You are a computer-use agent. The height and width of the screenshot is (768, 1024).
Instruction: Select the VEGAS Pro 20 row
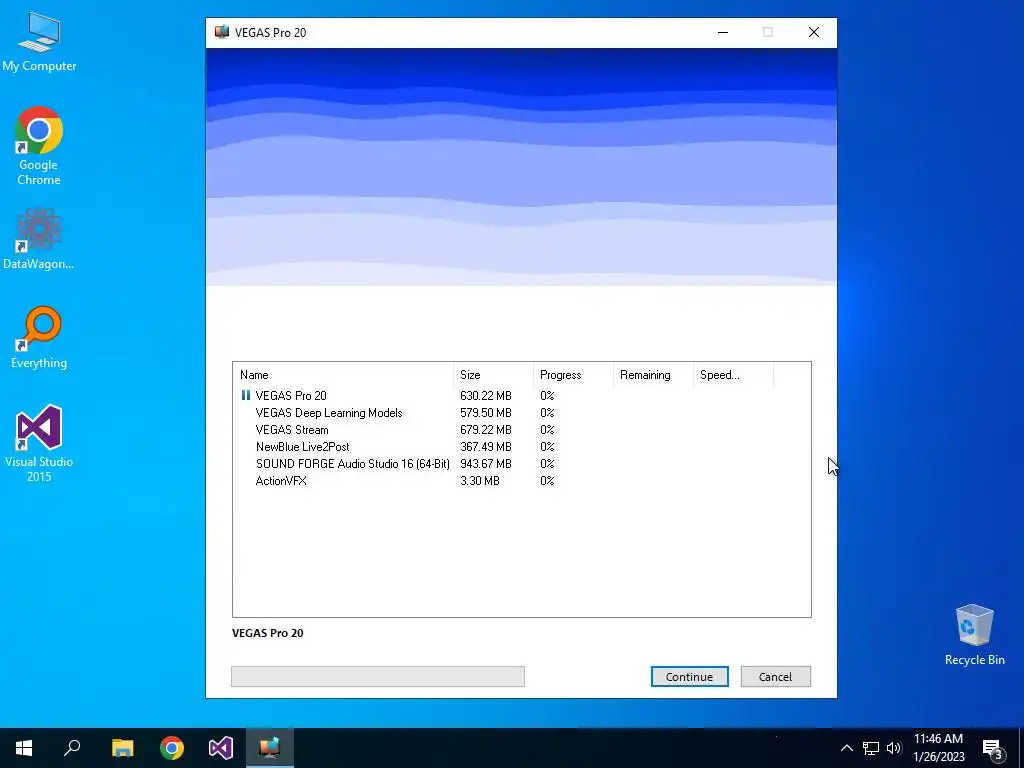521,396
